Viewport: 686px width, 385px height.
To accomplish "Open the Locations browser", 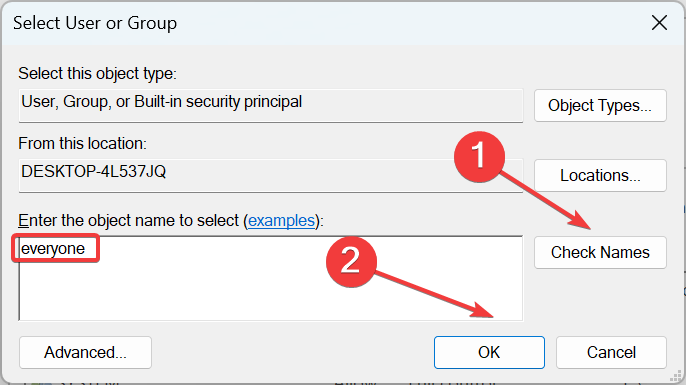I will pos(600,175).
